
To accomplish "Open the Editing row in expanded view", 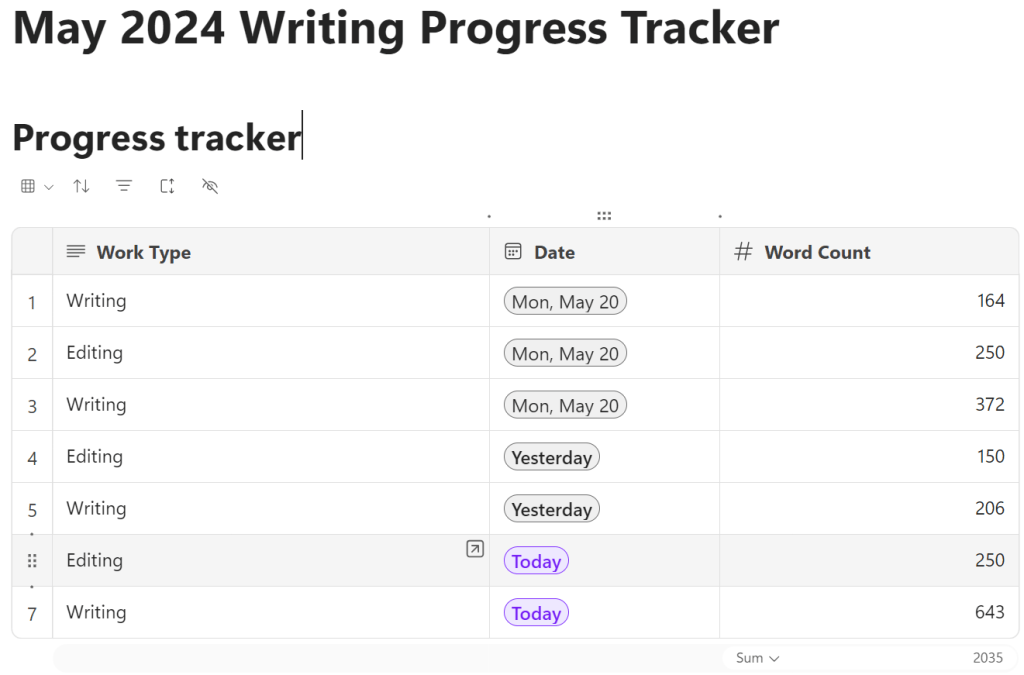I will [475, 548].
